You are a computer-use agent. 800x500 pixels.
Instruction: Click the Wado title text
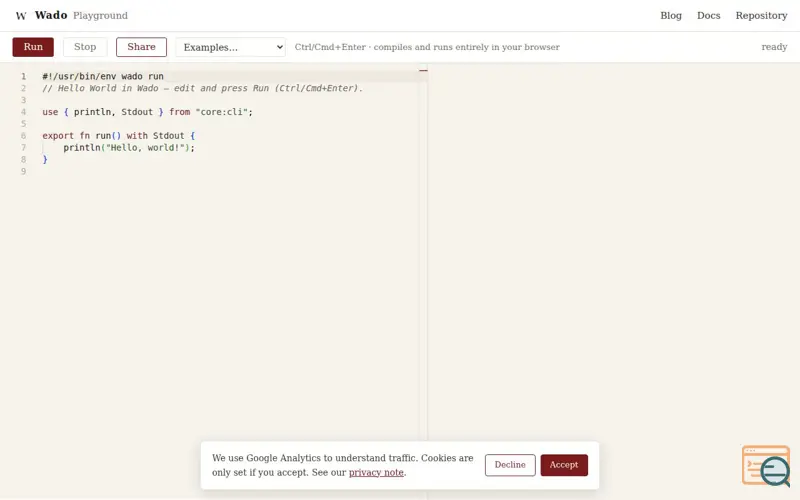click(x=51, y=15)
